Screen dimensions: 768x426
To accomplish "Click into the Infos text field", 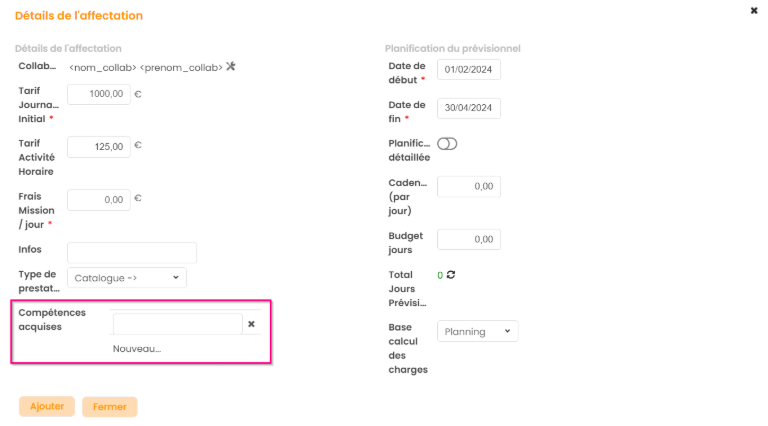I will tap(132, 252).
